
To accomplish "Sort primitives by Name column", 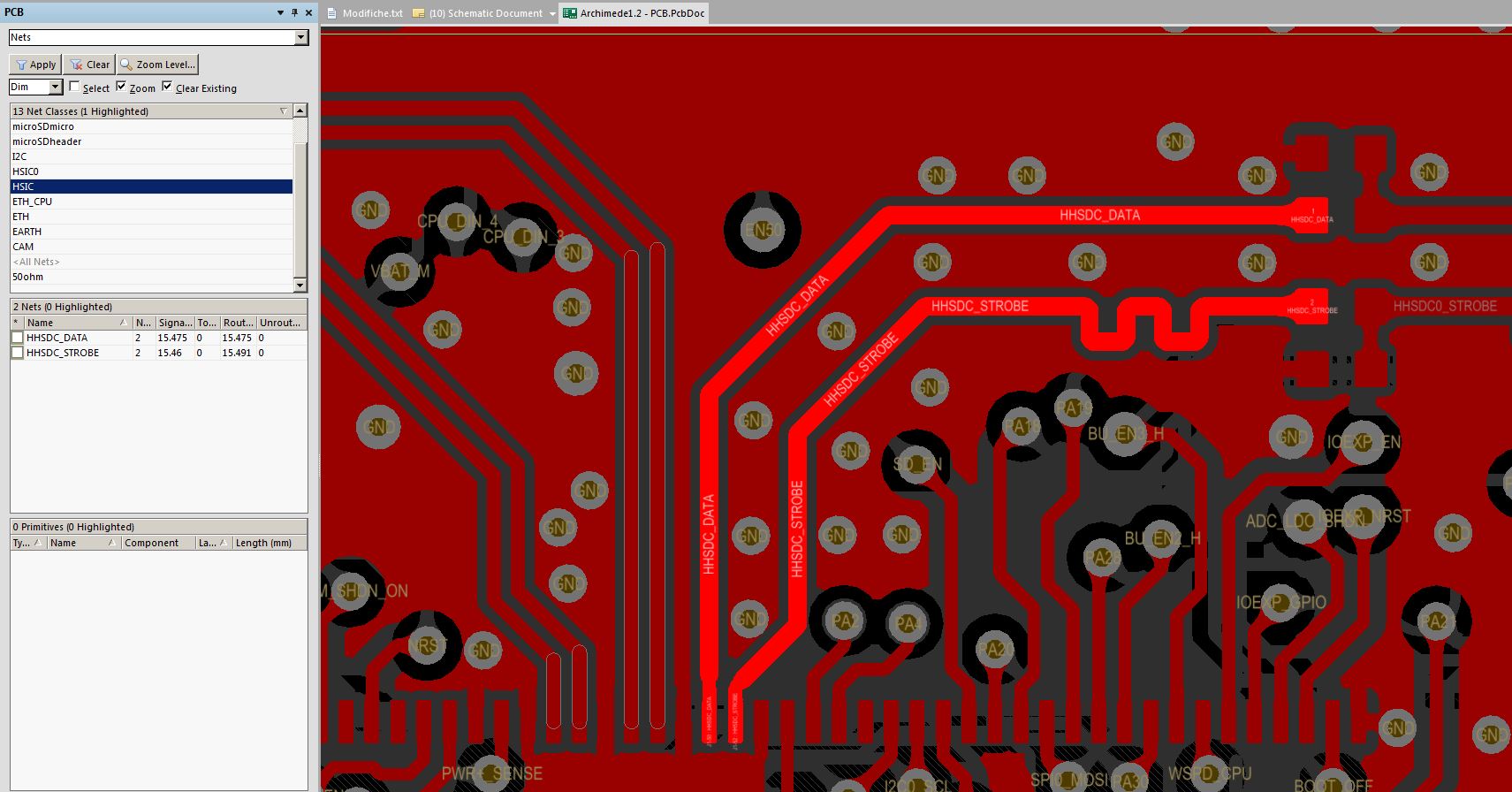I will [x=83, y=543].
